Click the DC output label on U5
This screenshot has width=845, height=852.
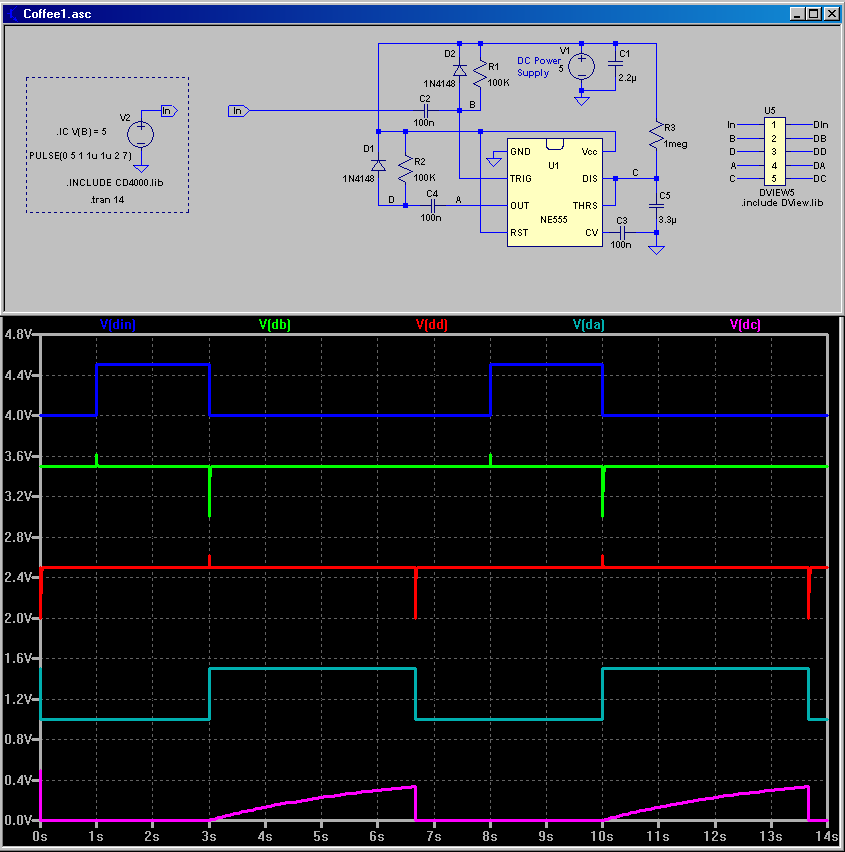click(x=819, y=179)
